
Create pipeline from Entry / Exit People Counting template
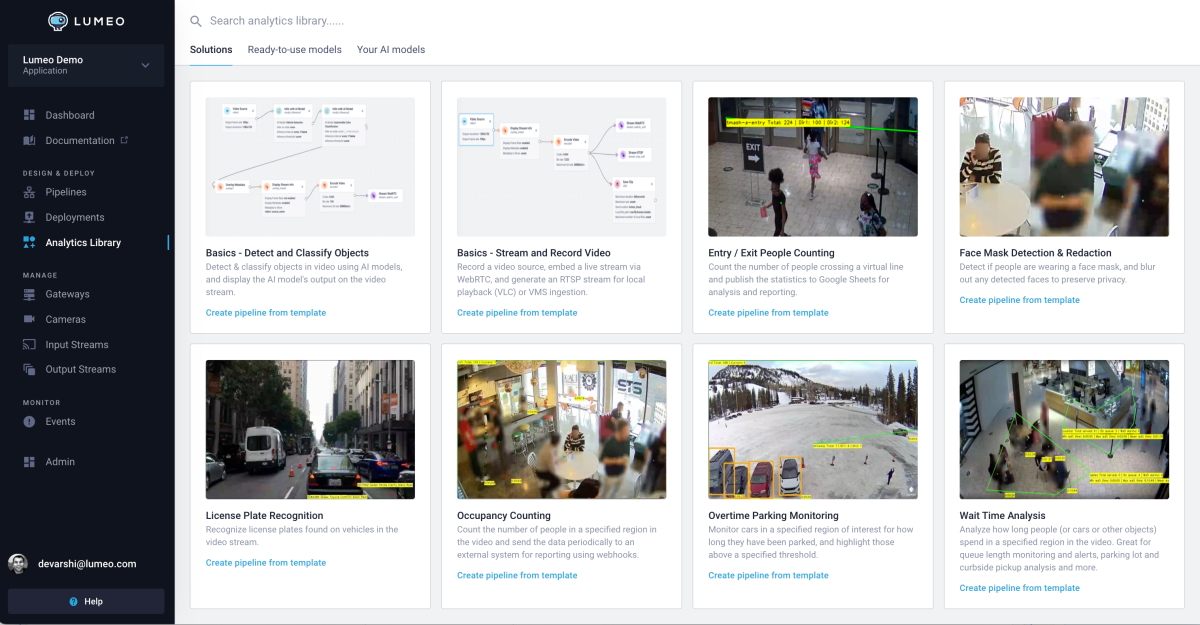[768, 312]
